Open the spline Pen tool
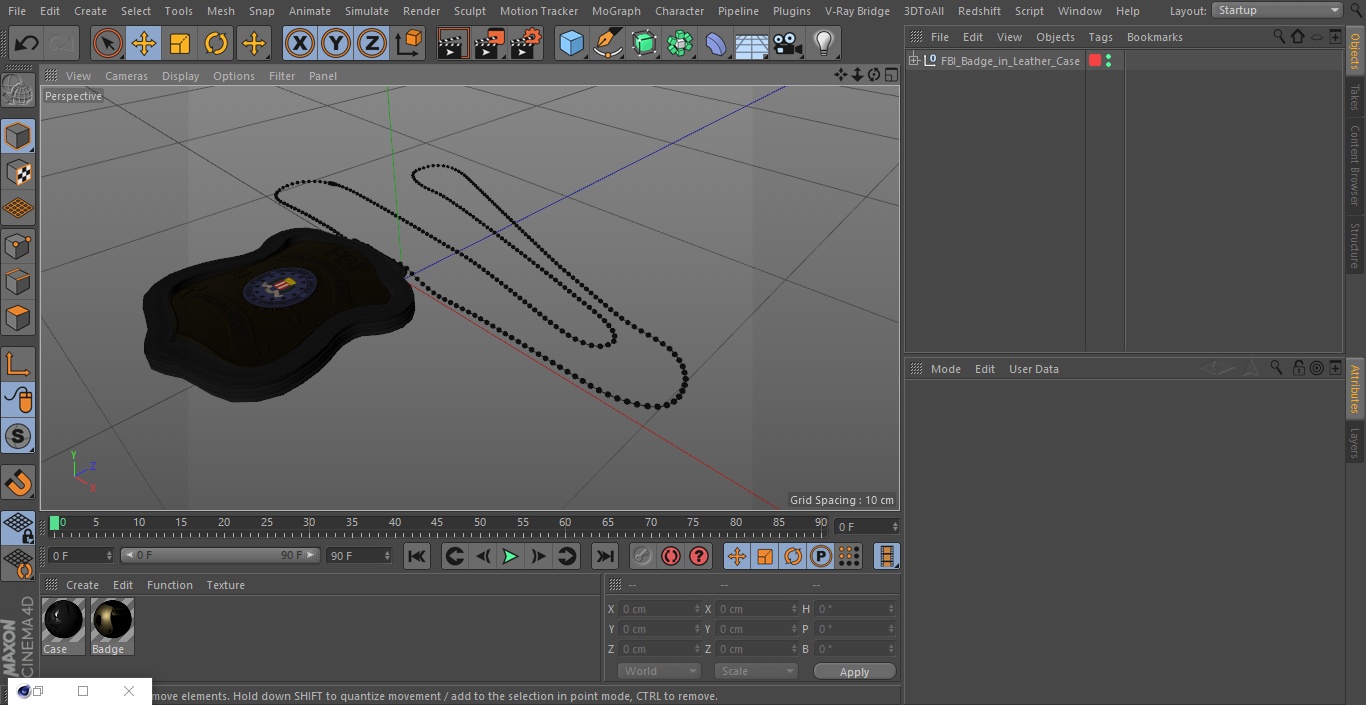 click(607, 43)
